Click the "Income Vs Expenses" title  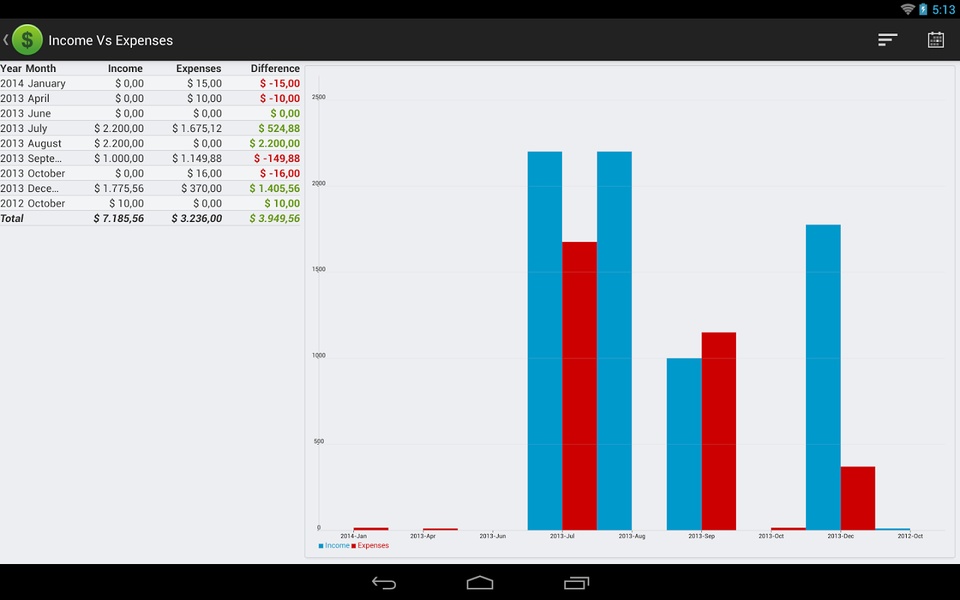111,40
